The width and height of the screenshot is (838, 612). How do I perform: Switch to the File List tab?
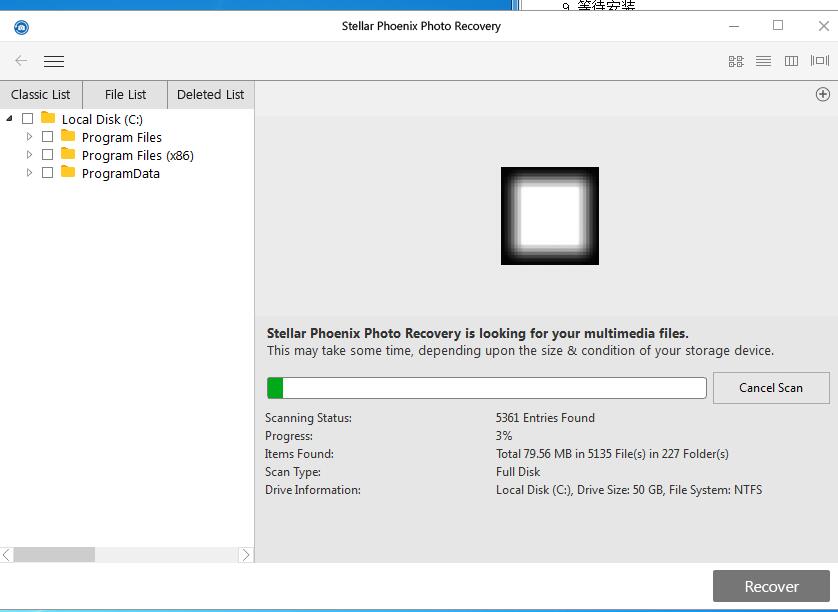tap(124, 94)
